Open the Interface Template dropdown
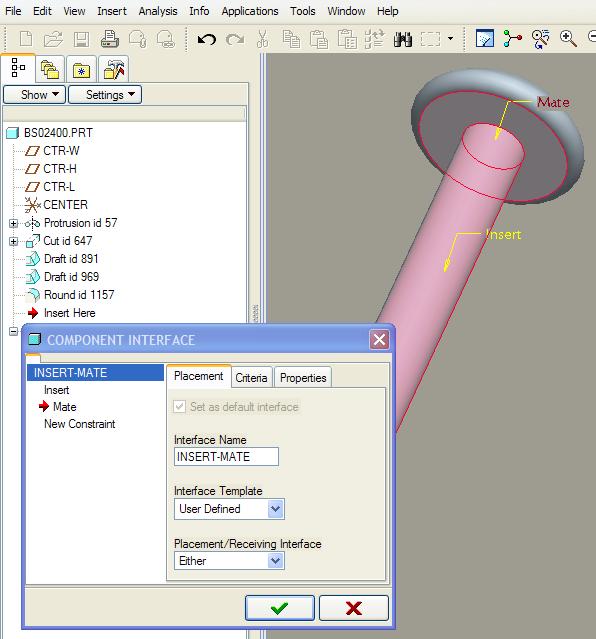Screen dimensions: 596x639 pyautogui.click(x=229, y=509)
